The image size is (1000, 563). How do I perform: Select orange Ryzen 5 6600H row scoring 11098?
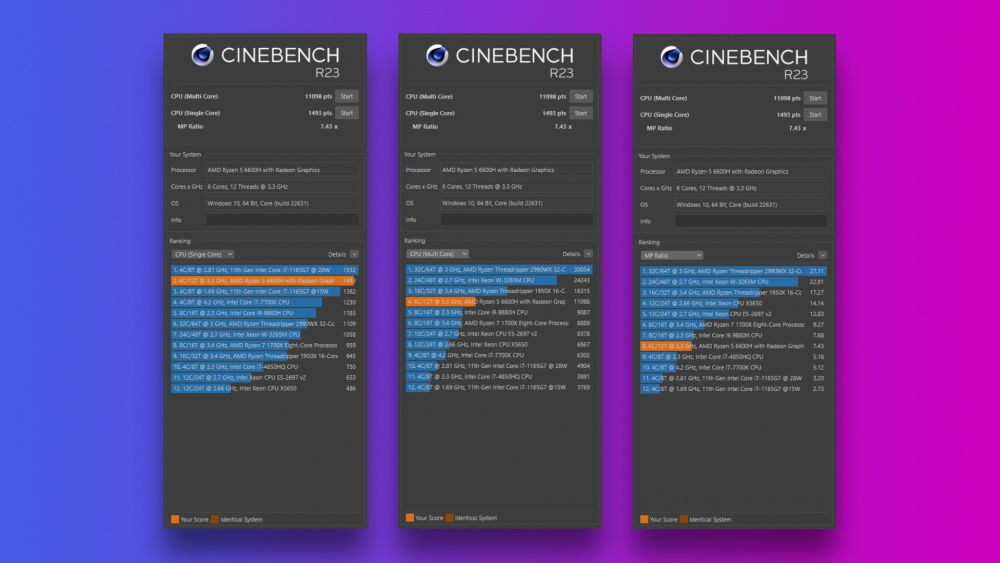pos(499,302)
